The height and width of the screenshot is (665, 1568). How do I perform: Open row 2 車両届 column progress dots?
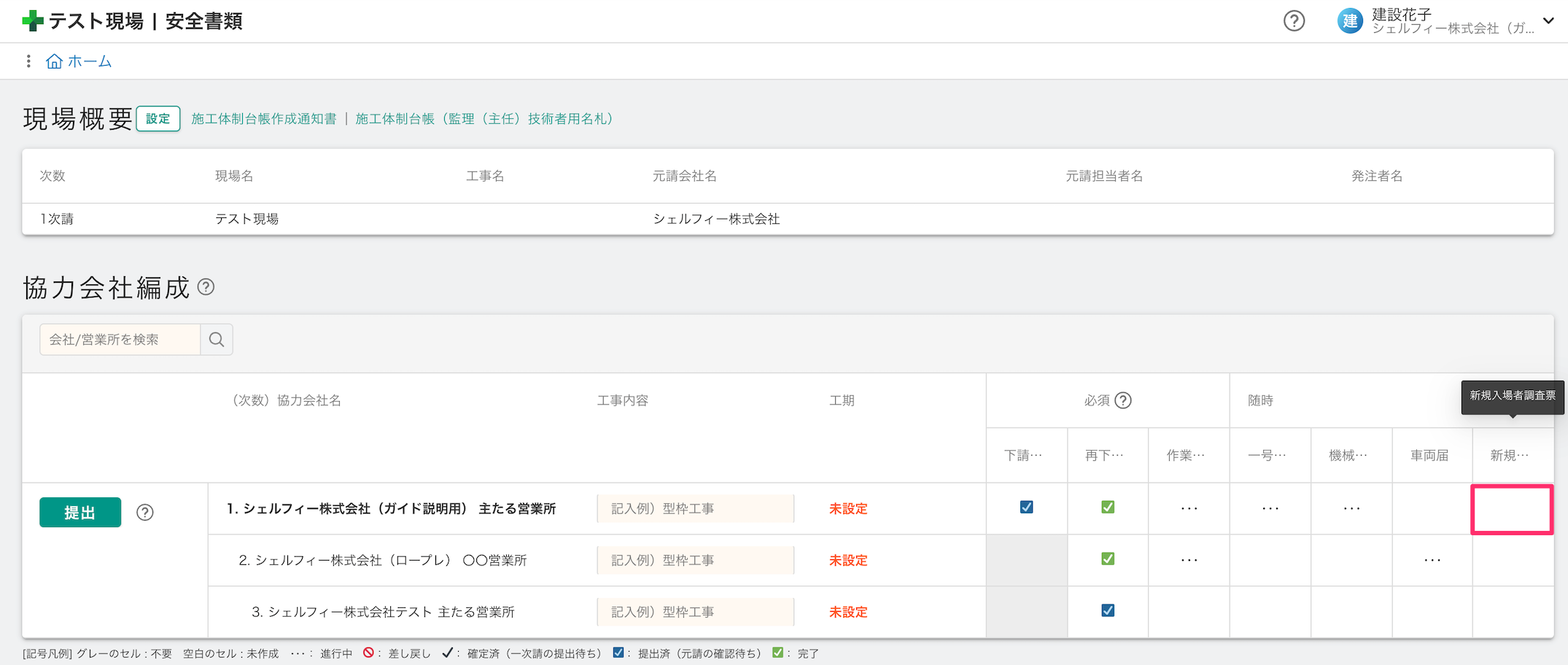[x=1432, y=560]
